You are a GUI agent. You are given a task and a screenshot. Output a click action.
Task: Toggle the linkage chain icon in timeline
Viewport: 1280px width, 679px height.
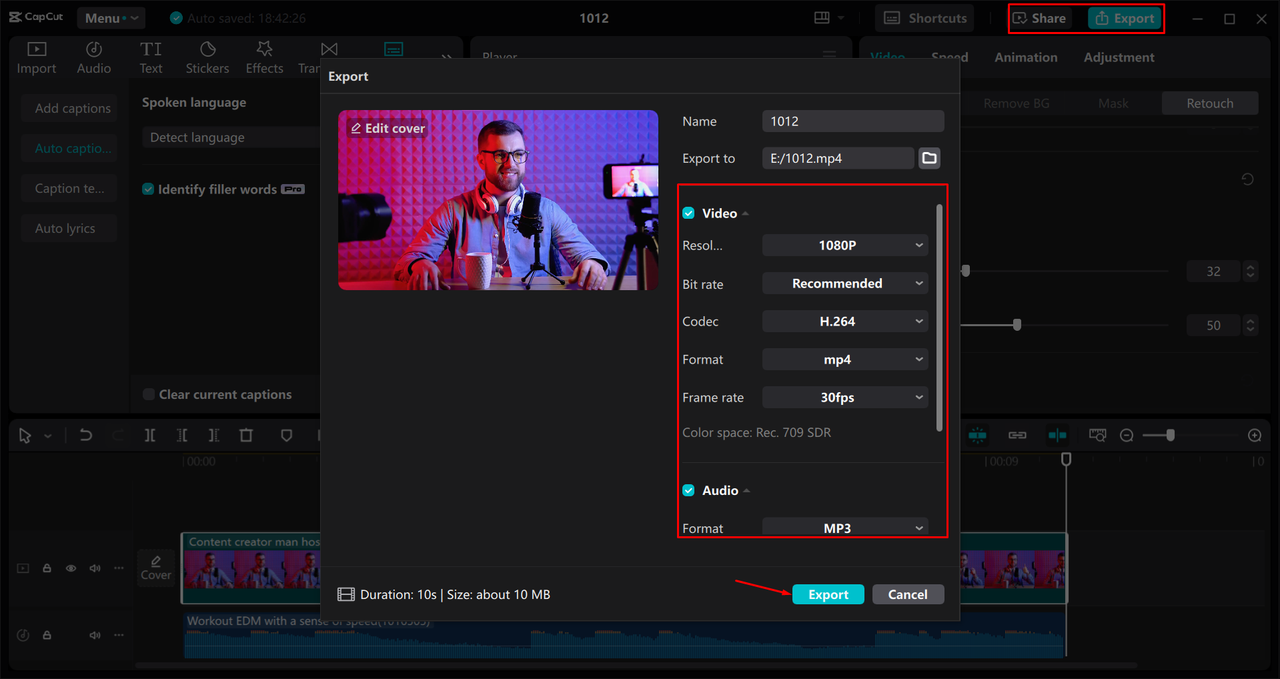coord(1017,435)
